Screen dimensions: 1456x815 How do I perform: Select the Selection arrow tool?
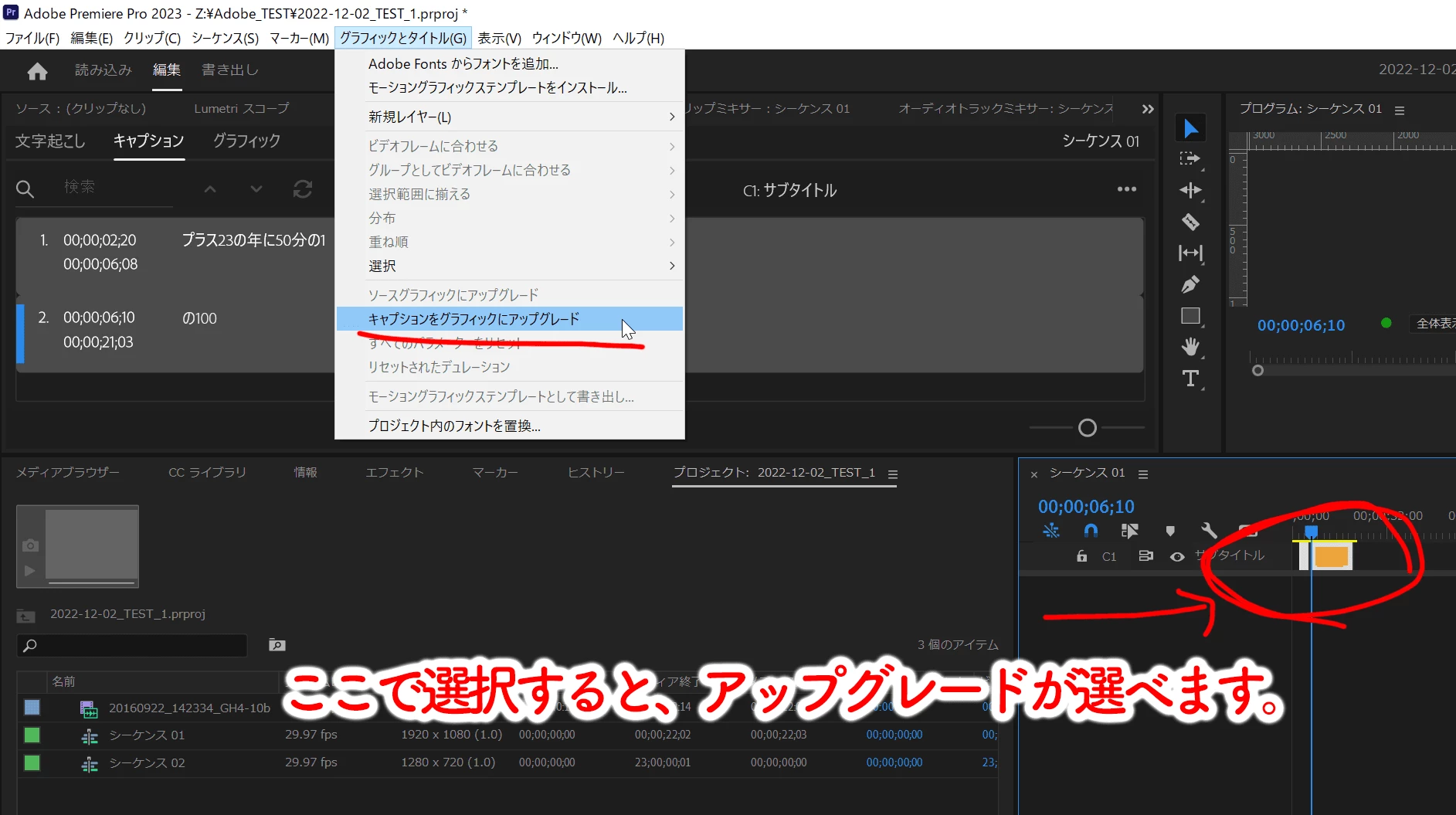(x=1190, y=128)
